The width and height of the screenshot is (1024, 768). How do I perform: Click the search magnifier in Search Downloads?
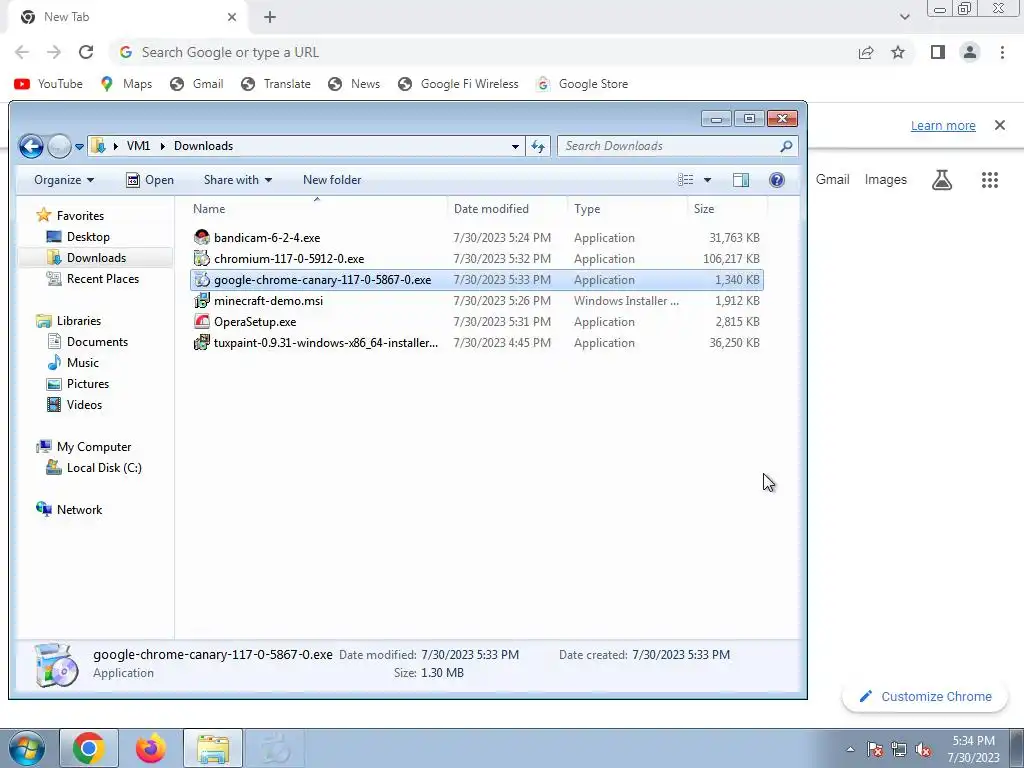tap(786, 146)
